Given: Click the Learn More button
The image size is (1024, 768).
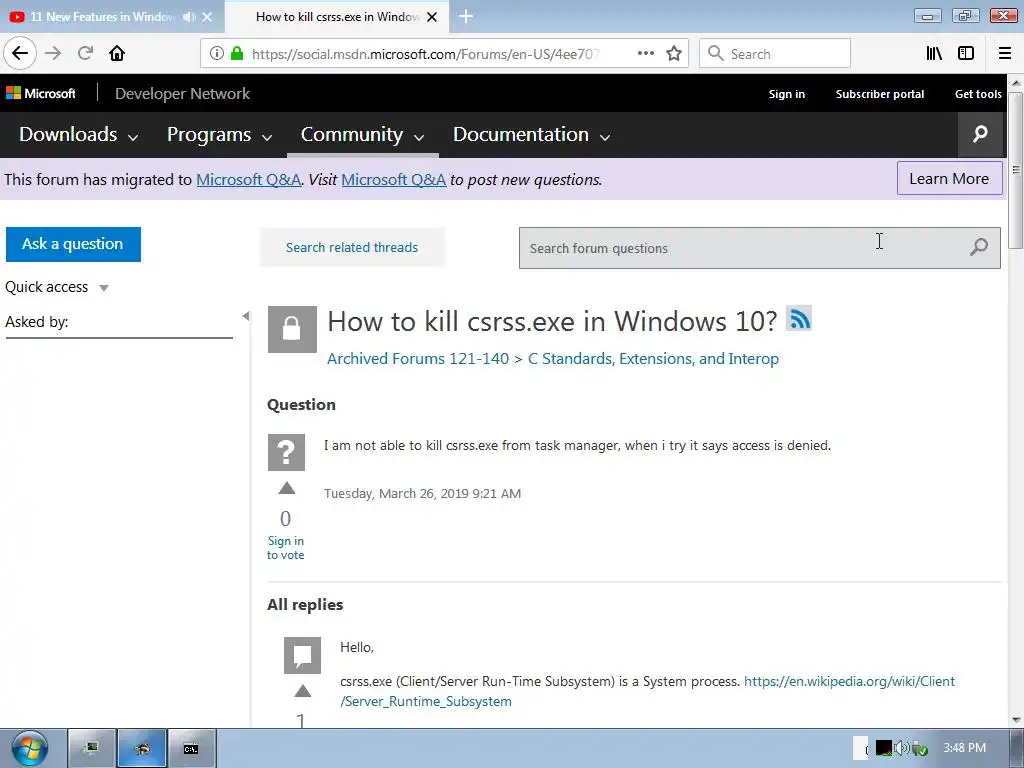Looking at the screenshot, I should (949, 178).
